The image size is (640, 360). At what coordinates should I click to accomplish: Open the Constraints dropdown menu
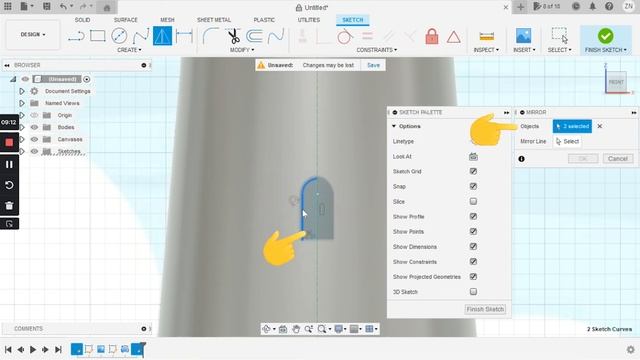(x=376, y=50)
